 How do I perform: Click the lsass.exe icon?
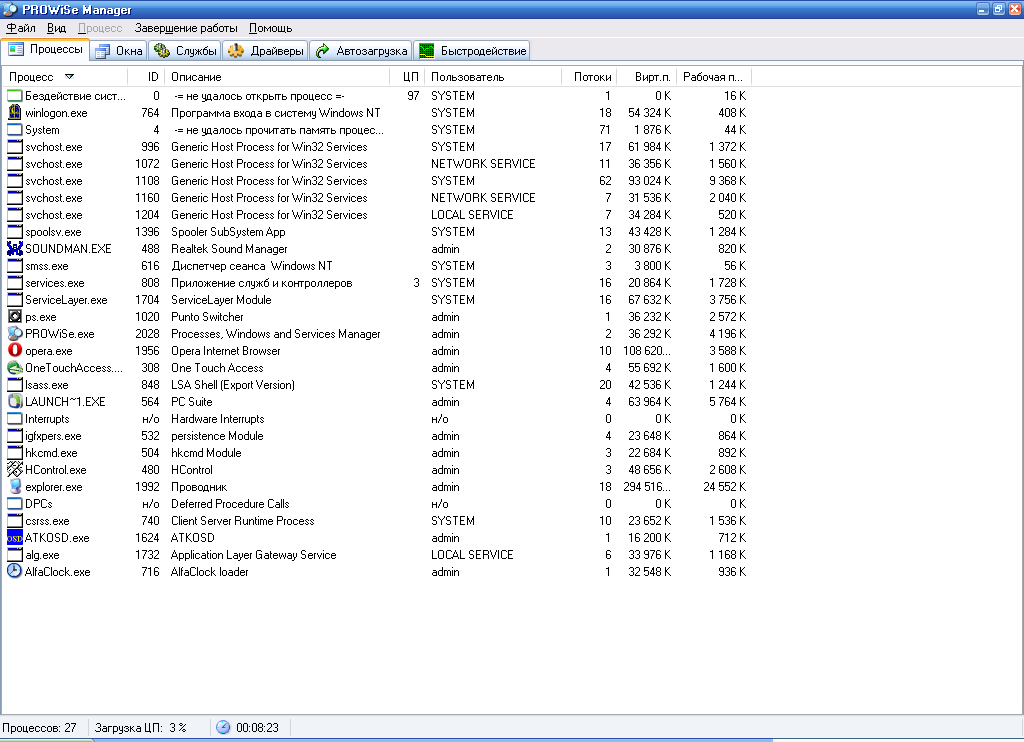(x=14, y=384)
